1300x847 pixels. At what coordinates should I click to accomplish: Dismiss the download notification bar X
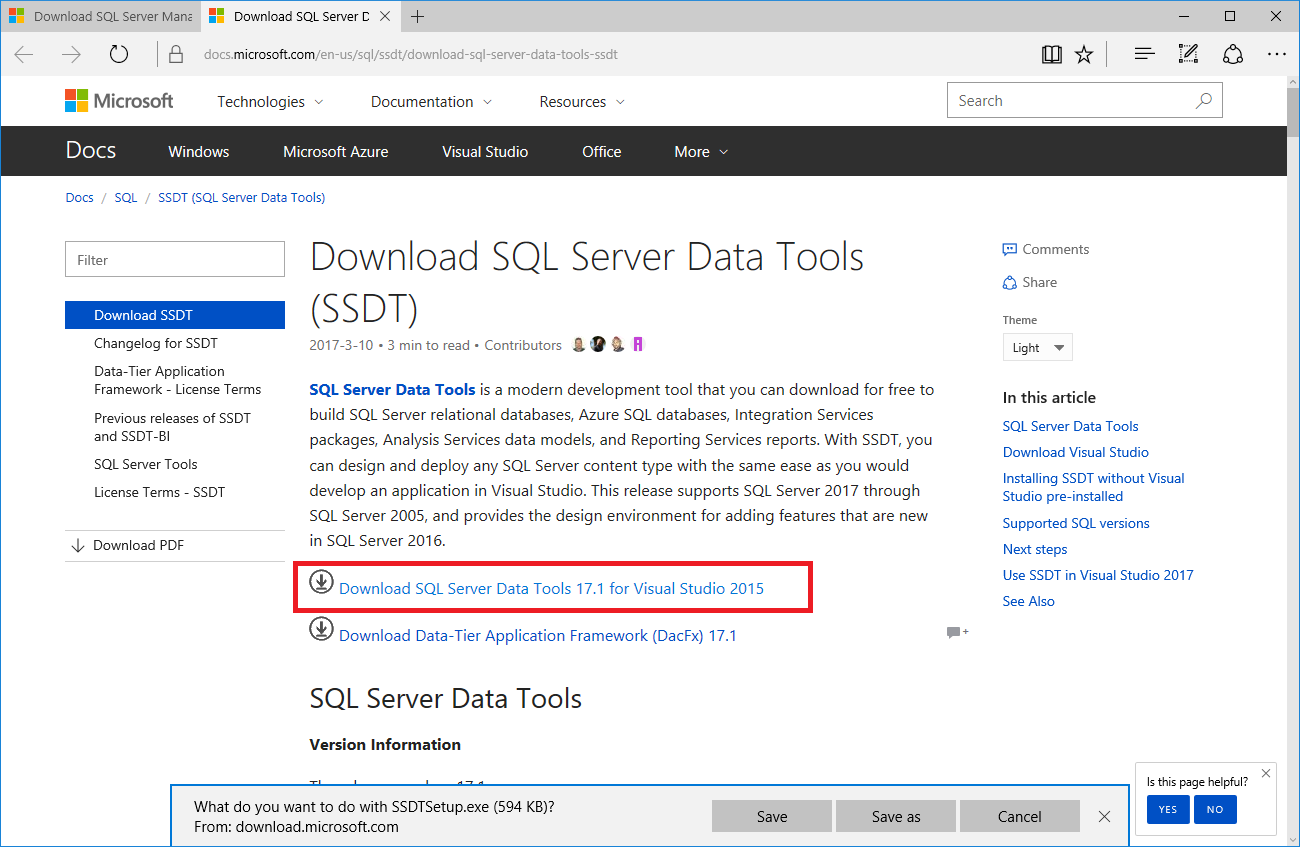click(1104, 816)
